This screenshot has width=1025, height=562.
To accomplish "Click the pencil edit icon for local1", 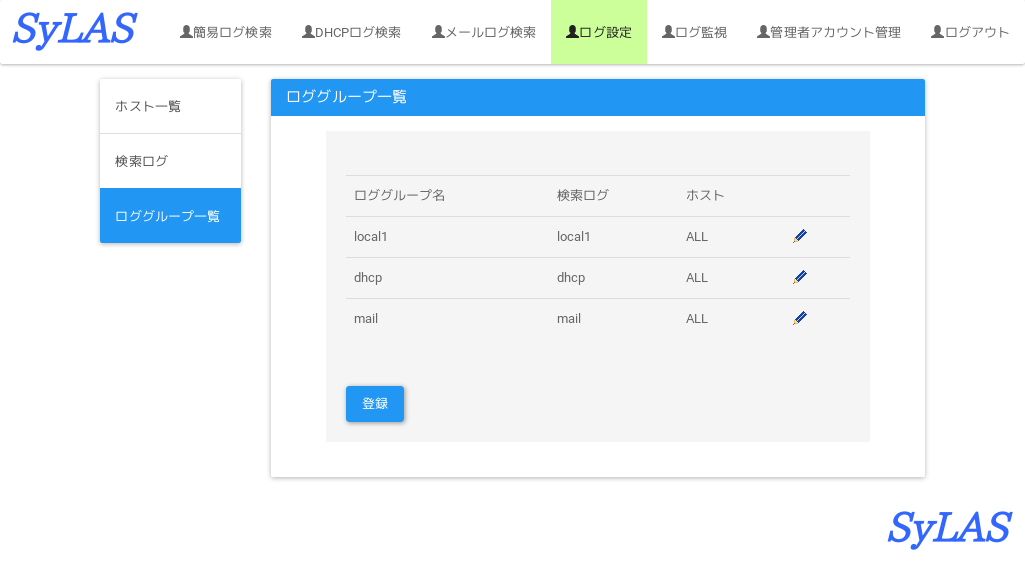I will (x=799, y=237).
